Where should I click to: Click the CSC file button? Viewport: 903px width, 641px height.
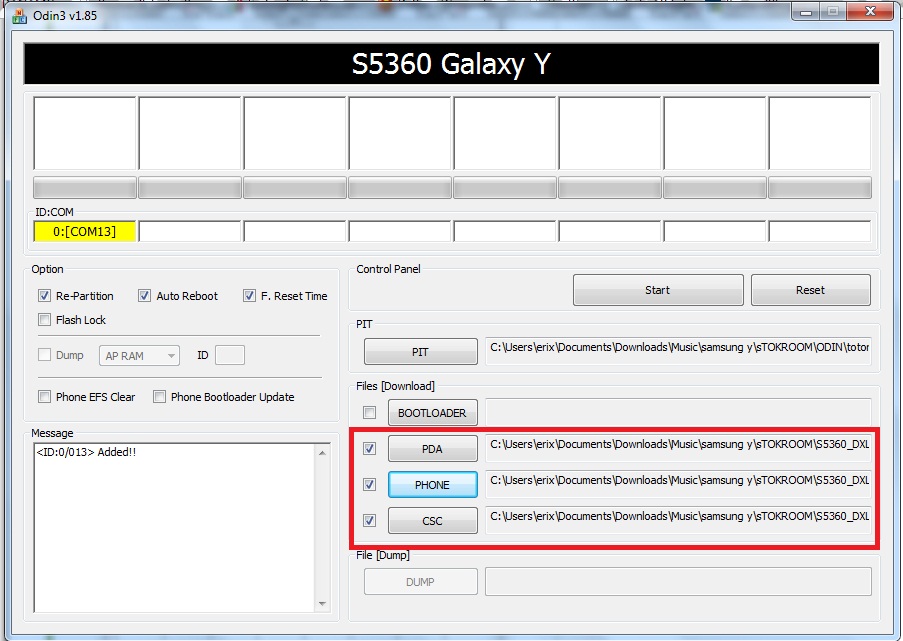(x=432, y=521)
